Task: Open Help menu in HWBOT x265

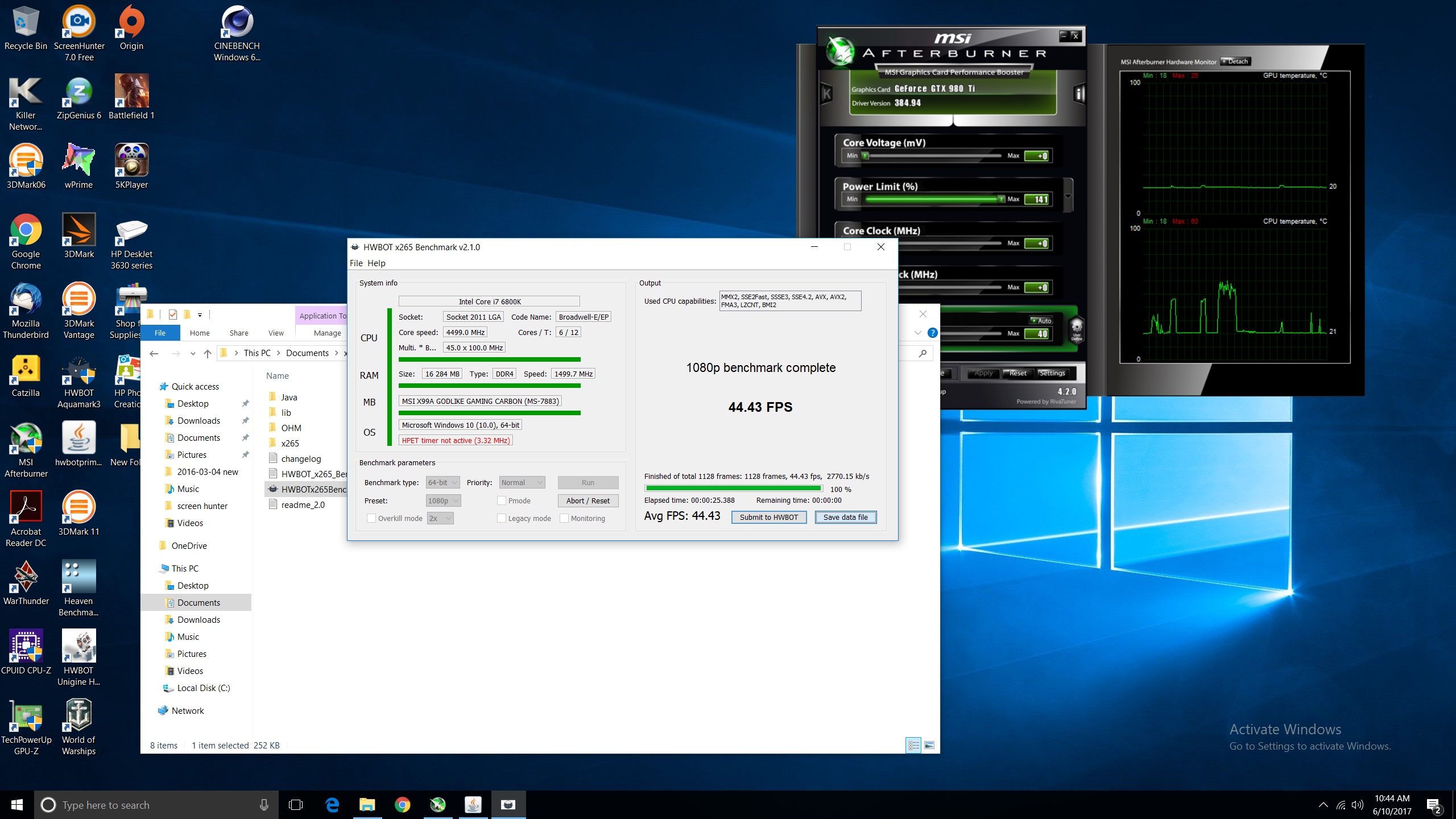Action: (x=376, y=263)
